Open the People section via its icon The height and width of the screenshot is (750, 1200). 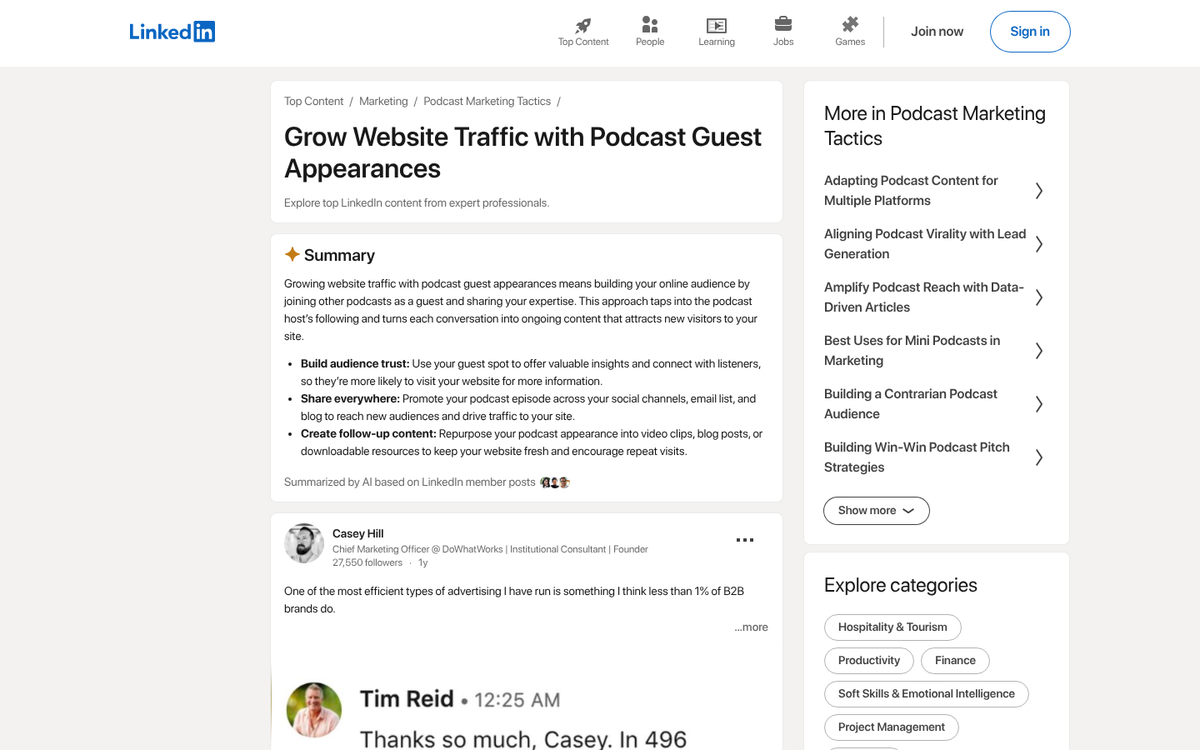pyautogui.click(x=650, y=24)
